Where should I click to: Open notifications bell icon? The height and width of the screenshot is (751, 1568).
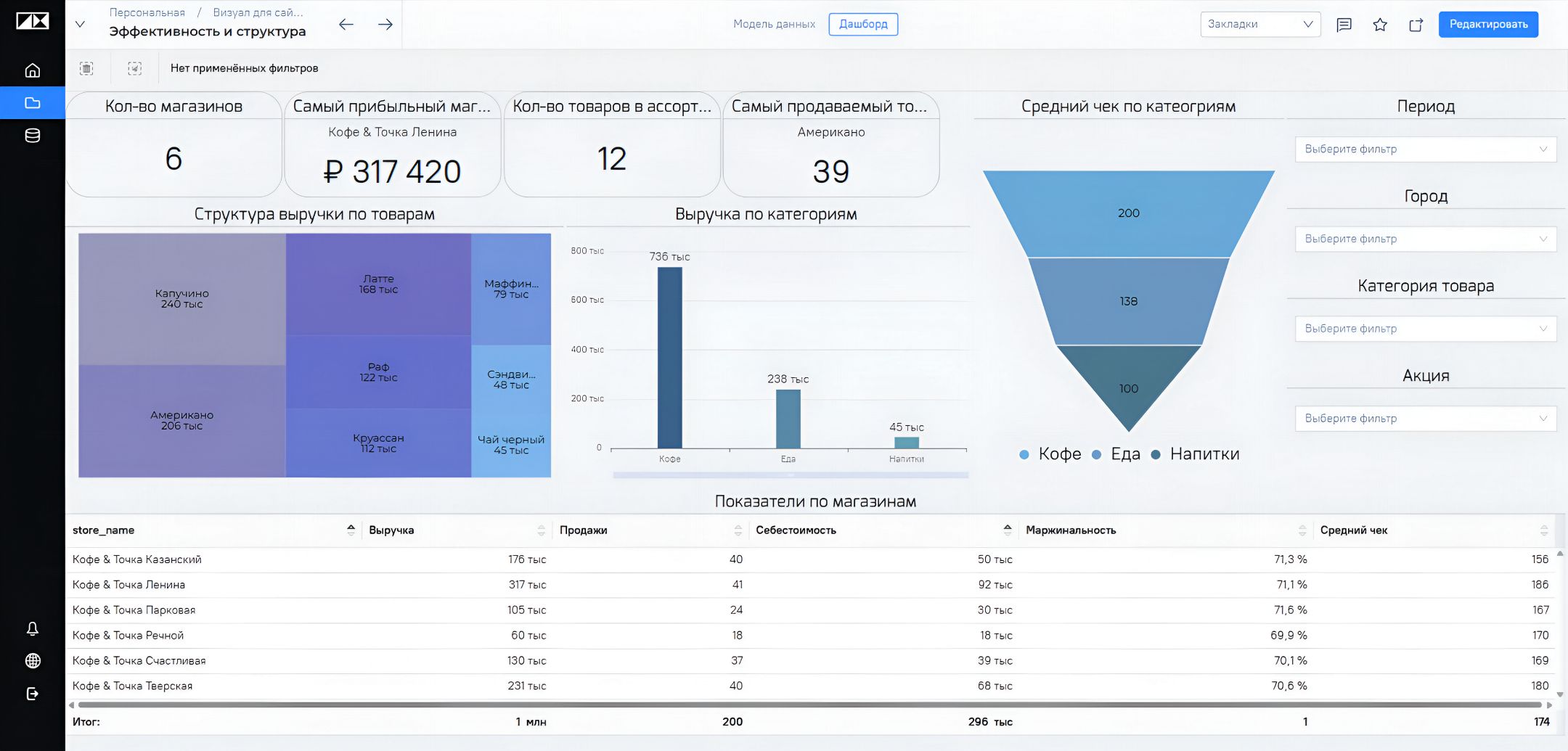click(32, 628)
